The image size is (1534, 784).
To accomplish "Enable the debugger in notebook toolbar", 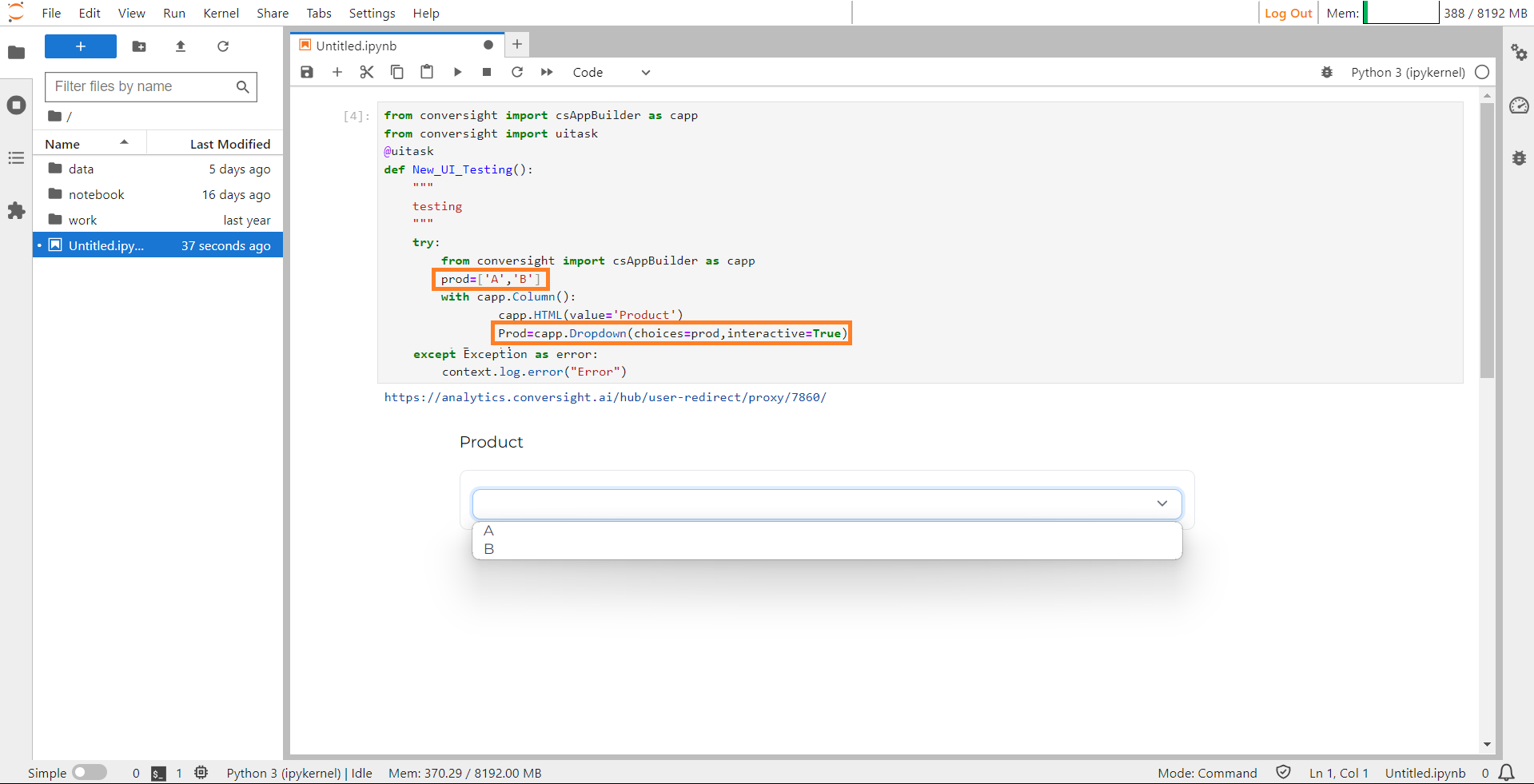I will 1327,72.
